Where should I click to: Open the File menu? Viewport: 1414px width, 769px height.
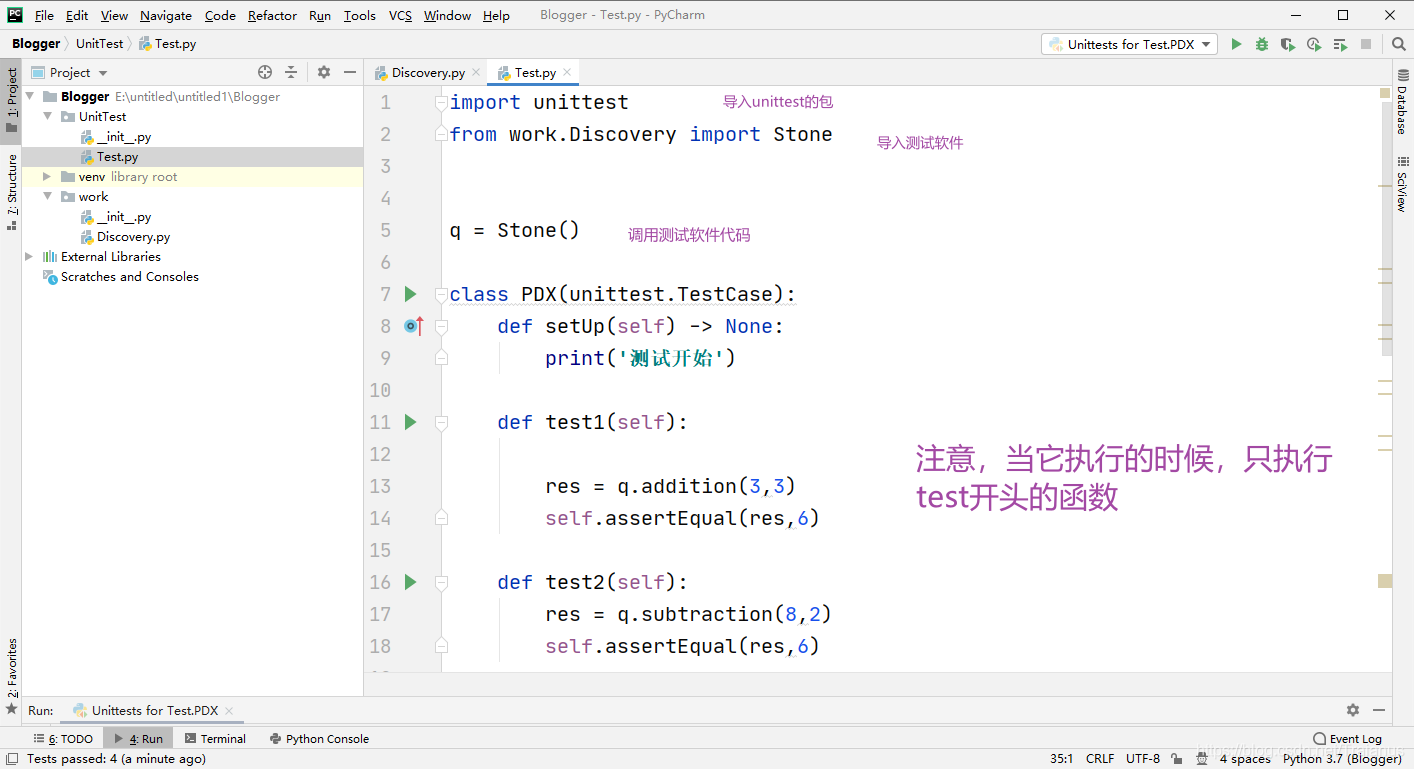[44, 15]
